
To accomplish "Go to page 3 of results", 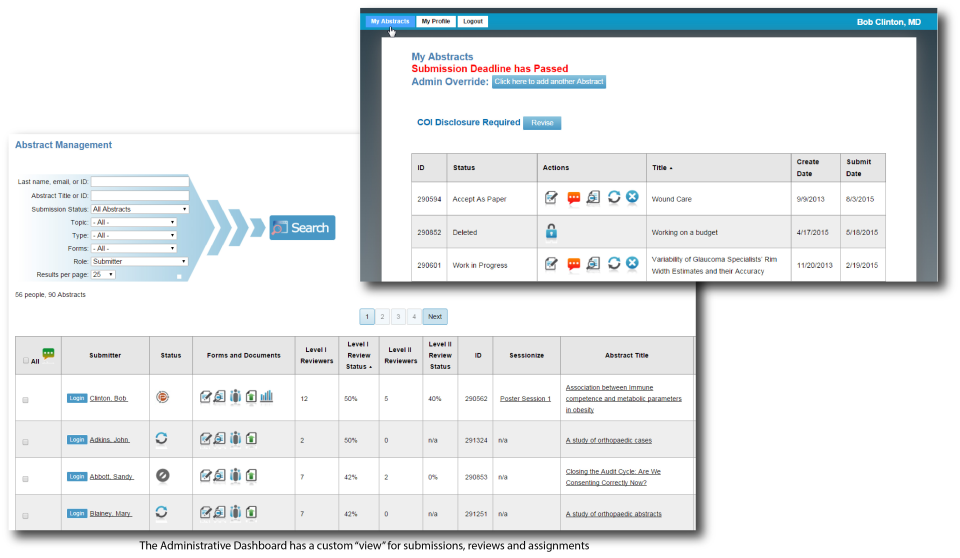I will 399,317.
